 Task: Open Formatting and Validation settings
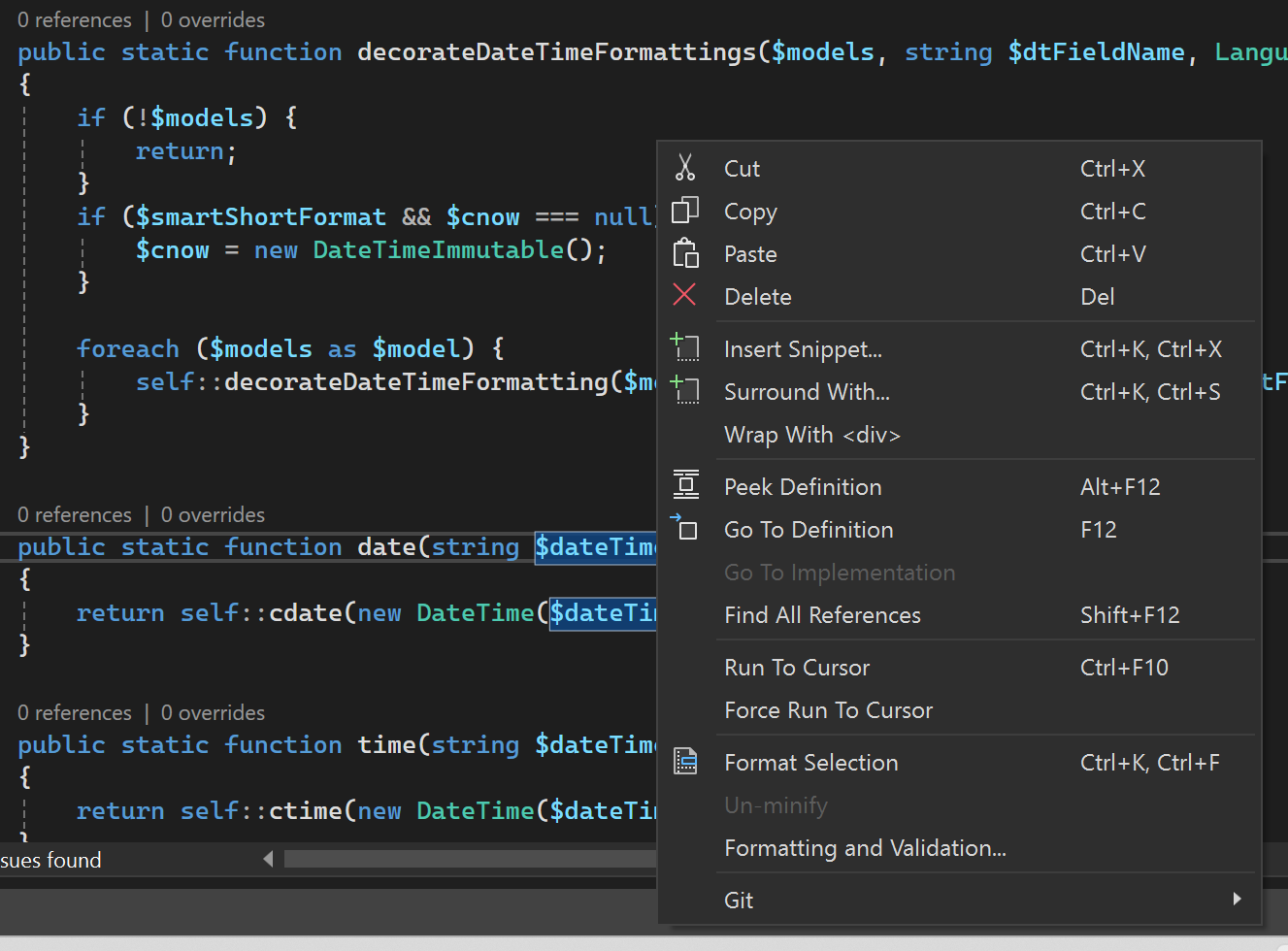point(864,848)
